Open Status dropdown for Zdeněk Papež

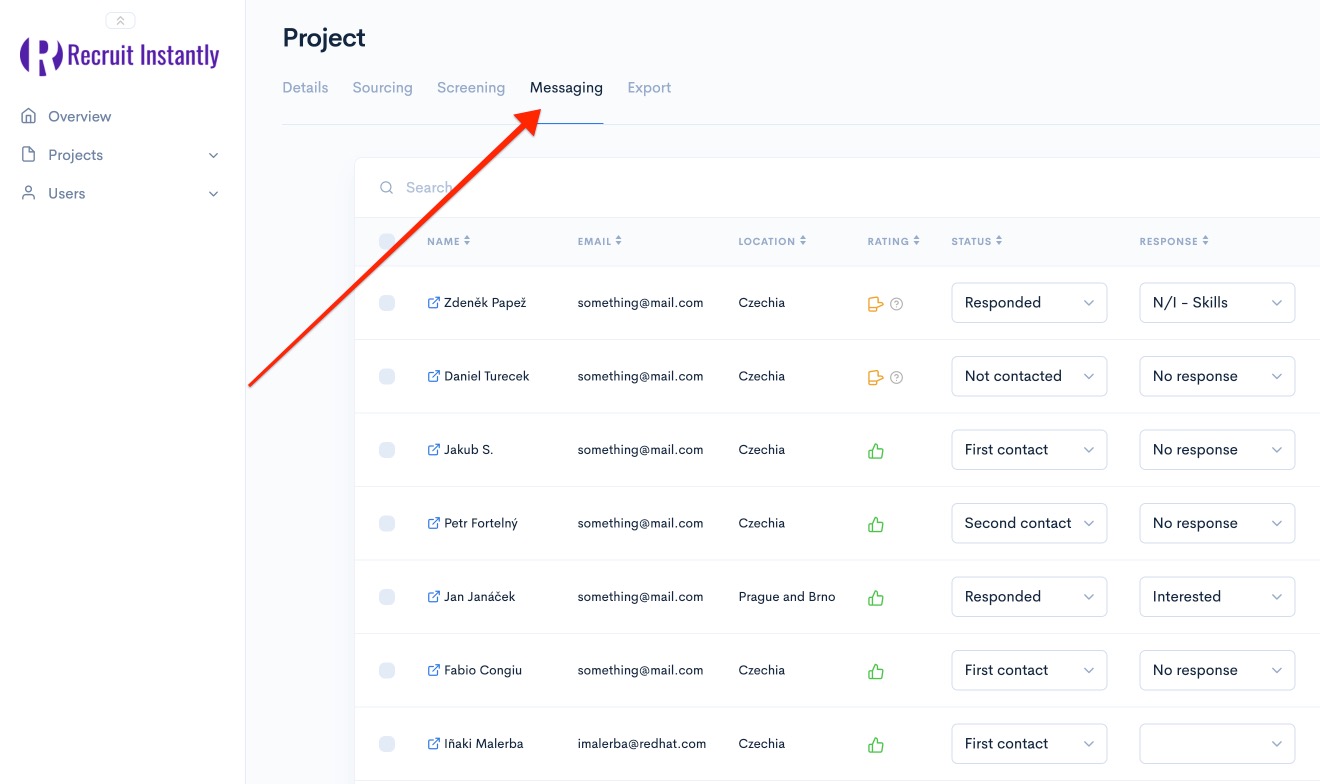click(1029, 303)
